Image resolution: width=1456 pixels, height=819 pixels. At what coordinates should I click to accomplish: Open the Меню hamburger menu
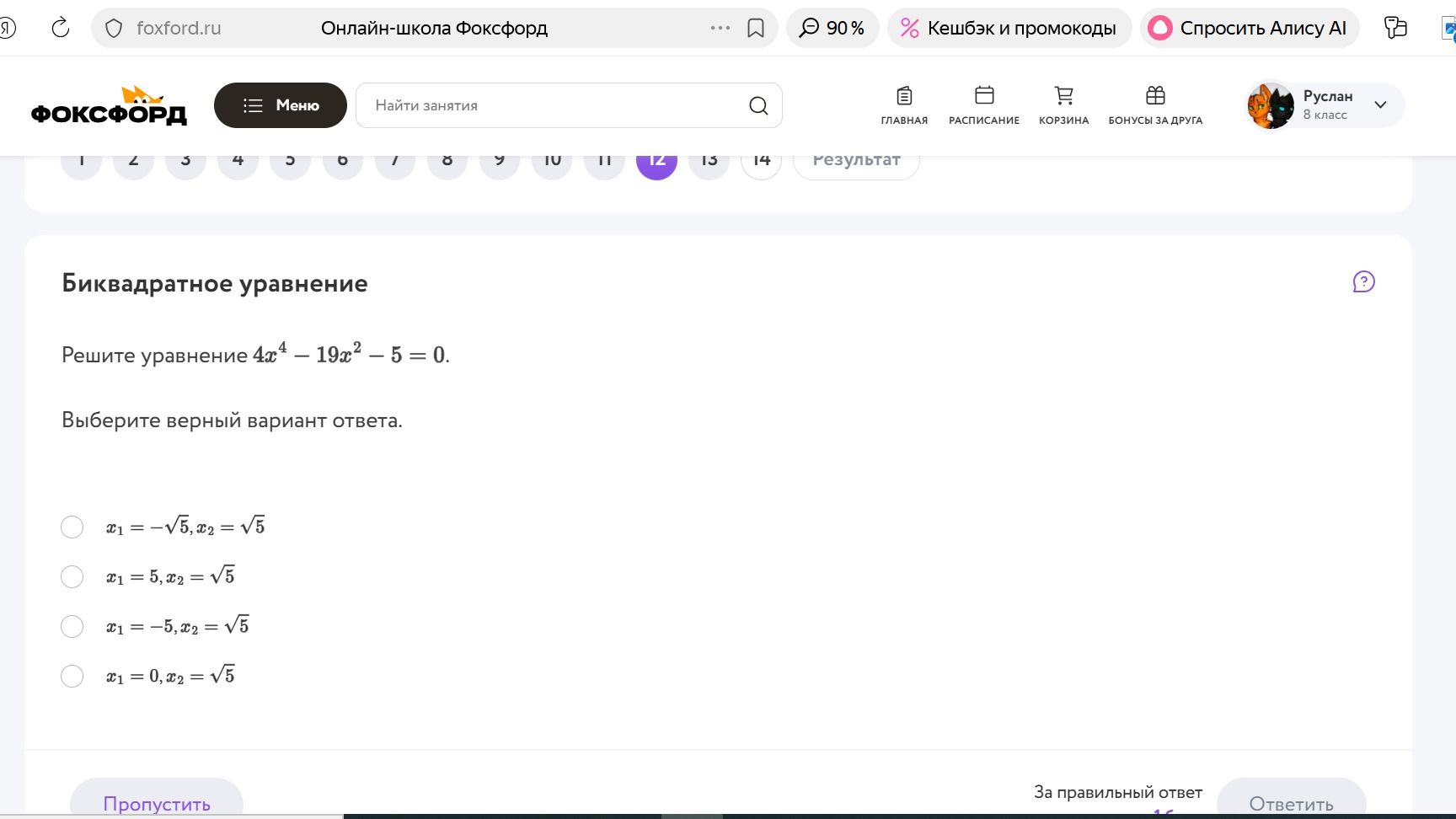(x=281, y=105)
